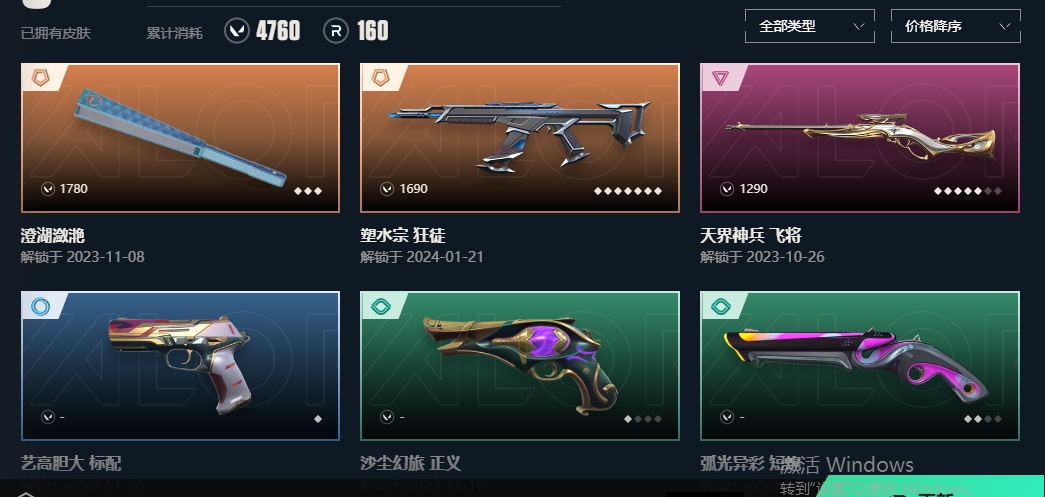Open the 天界神兵 飞将 sniper skin thumbnail
Screen dimensions: 1045x497
[x=860, y=138]
